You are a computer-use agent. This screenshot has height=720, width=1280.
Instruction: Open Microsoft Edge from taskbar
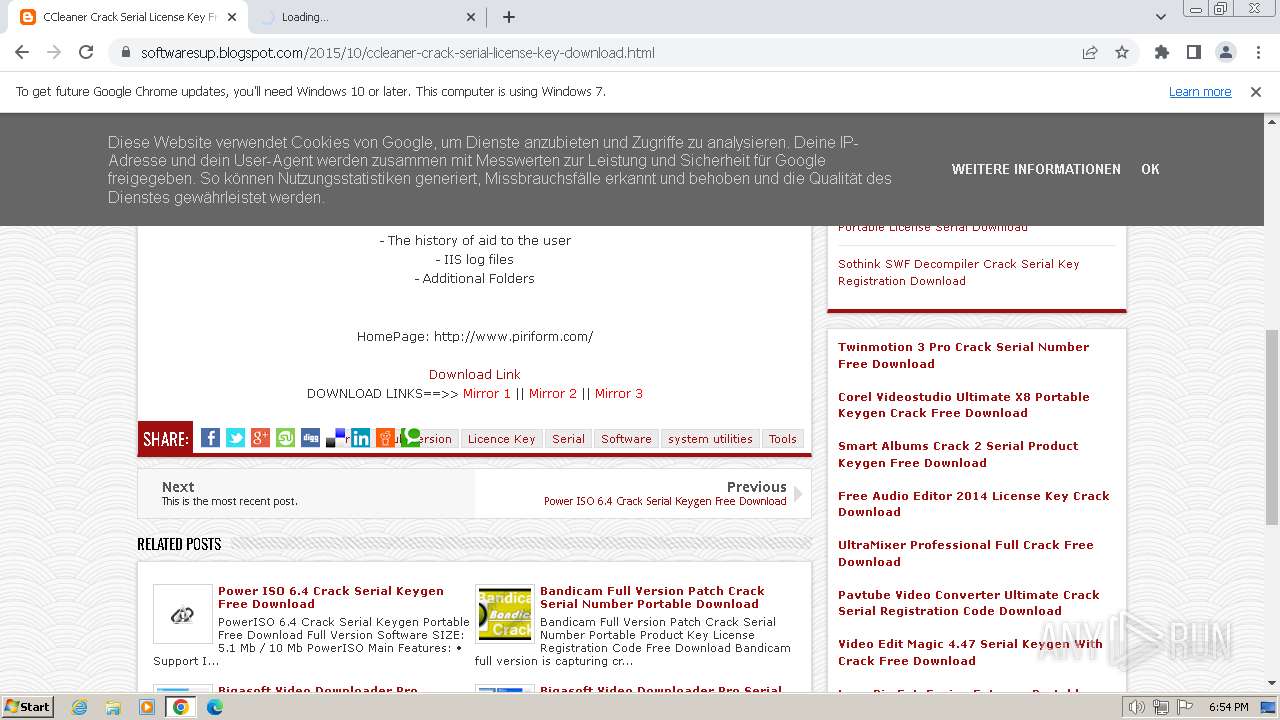[214, 707]
